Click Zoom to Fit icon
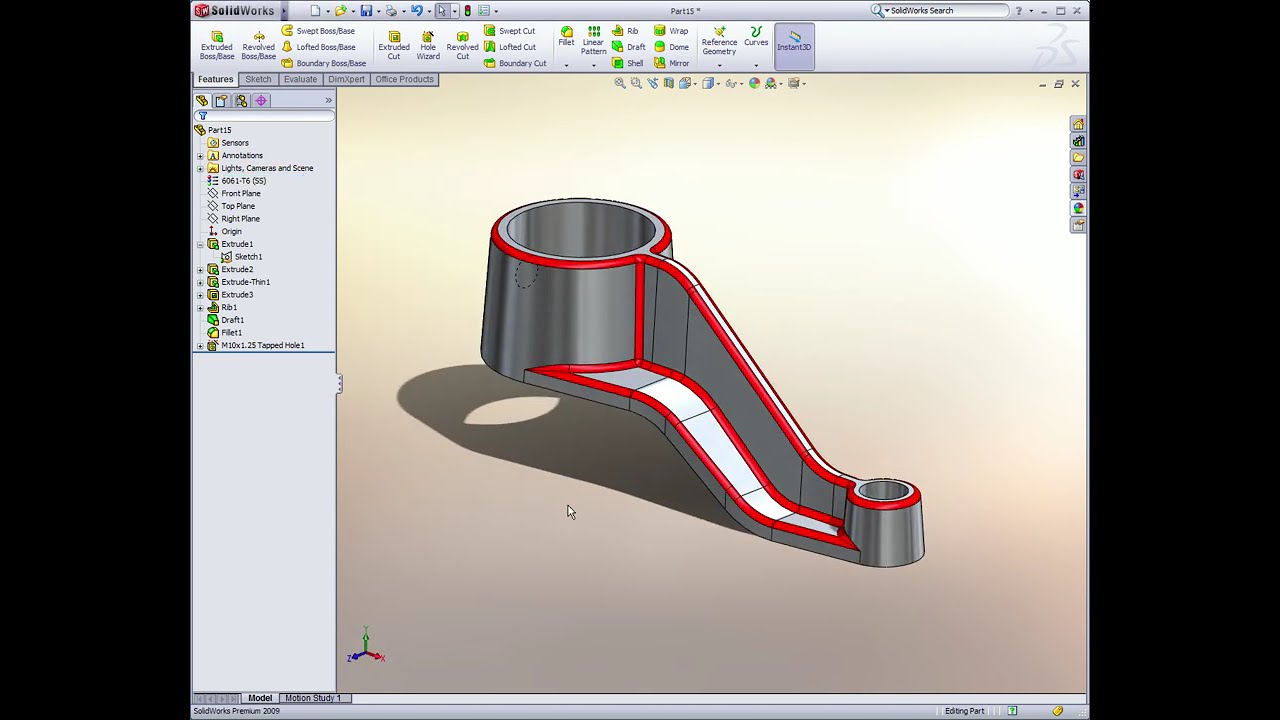 620,83
